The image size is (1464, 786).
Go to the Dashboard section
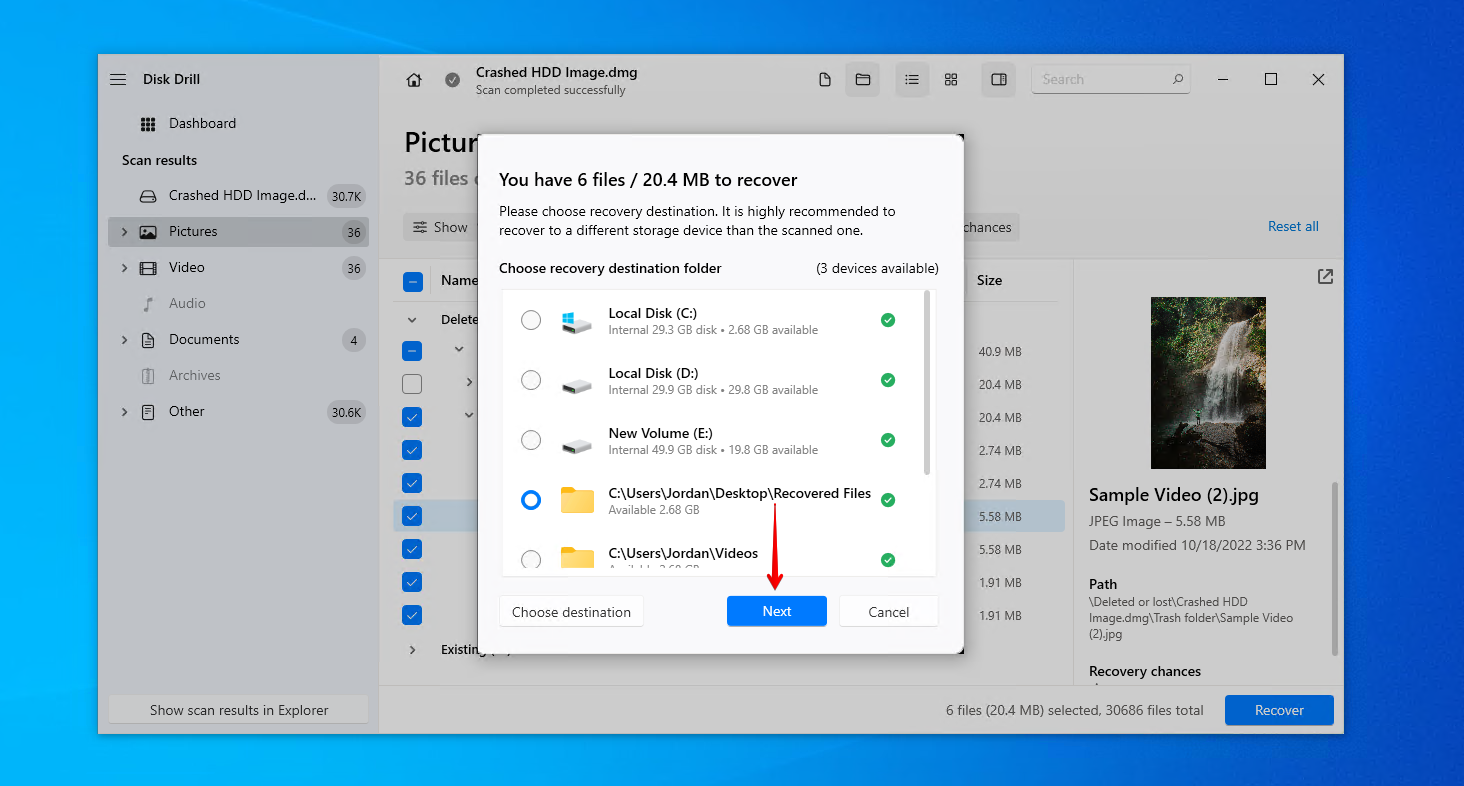pyautogui.click(x=204, y=123)
